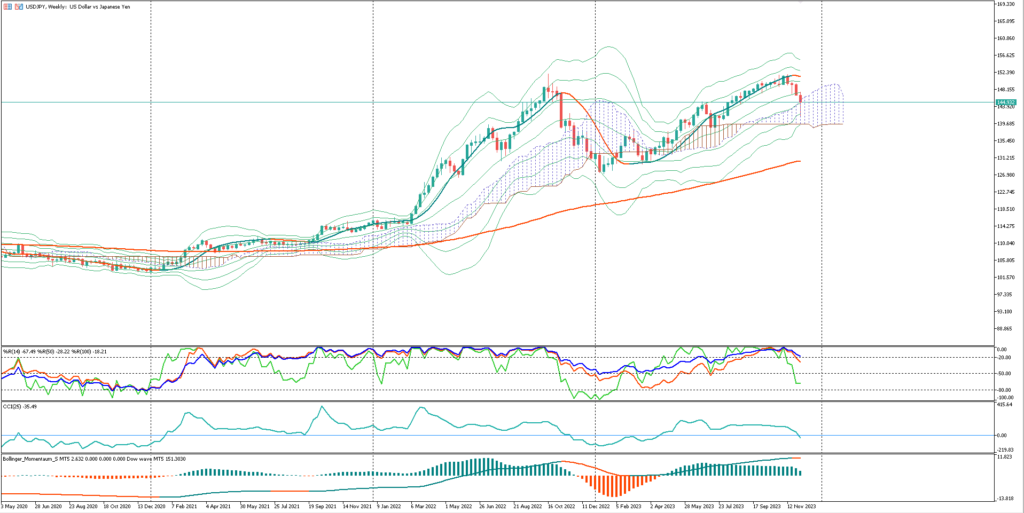This screenshot has height=513, width=1024.
Task: Click the current price label 144.932 on the price axis
Action: (1004, 102)
